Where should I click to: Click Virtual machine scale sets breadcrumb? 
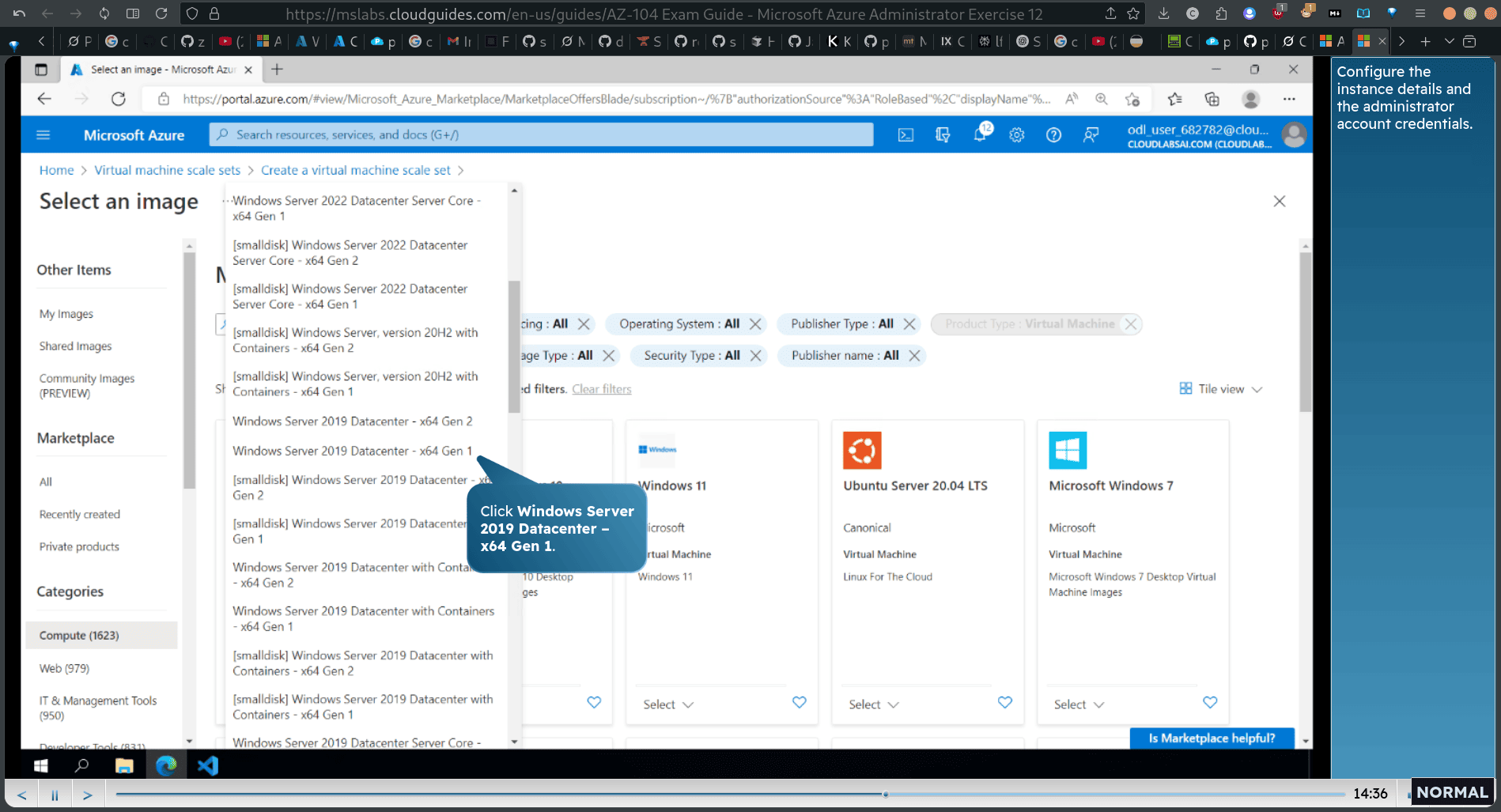[x=167, y=170]
